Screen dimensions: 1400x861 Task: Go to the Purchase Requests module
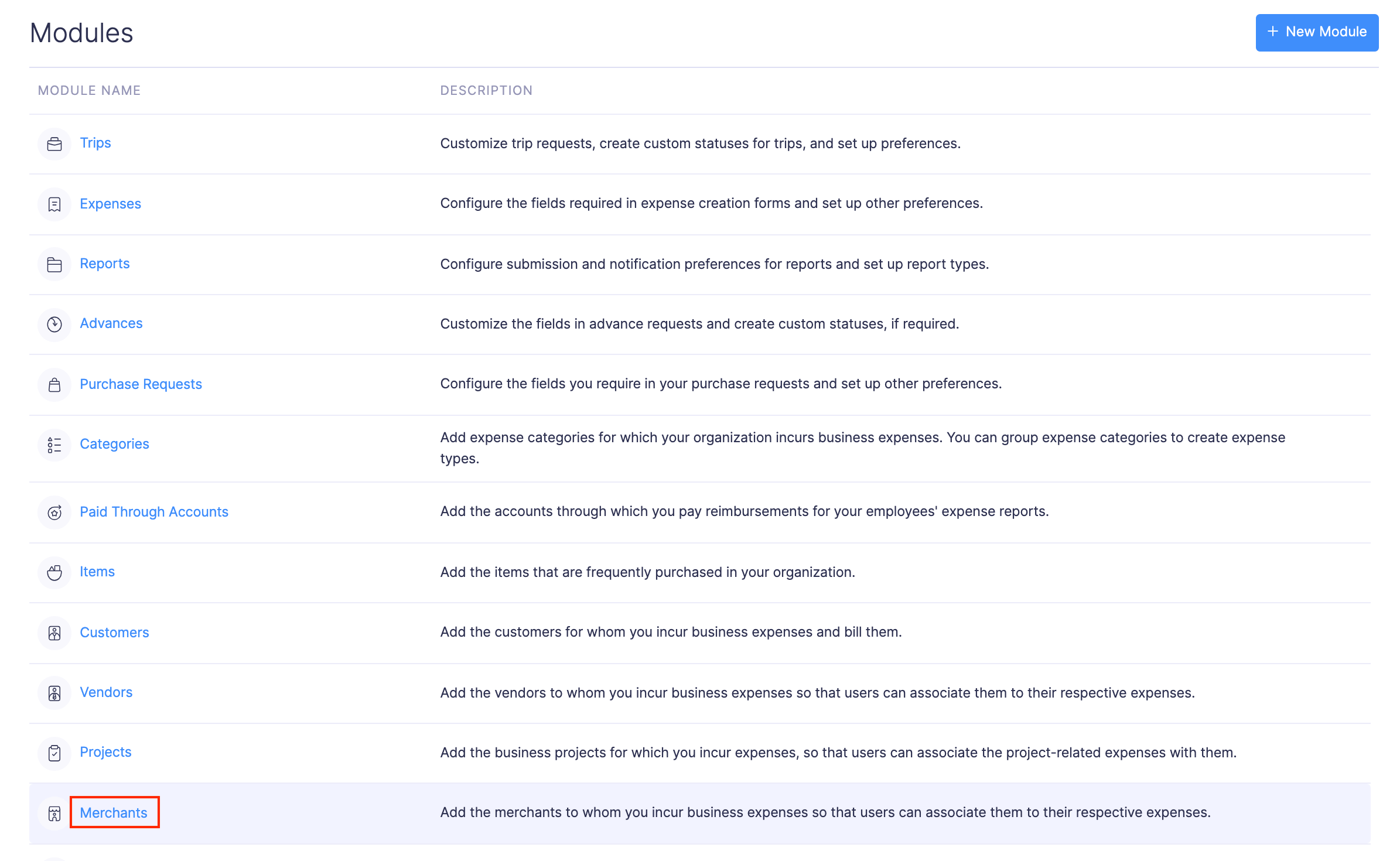point(141,384)
